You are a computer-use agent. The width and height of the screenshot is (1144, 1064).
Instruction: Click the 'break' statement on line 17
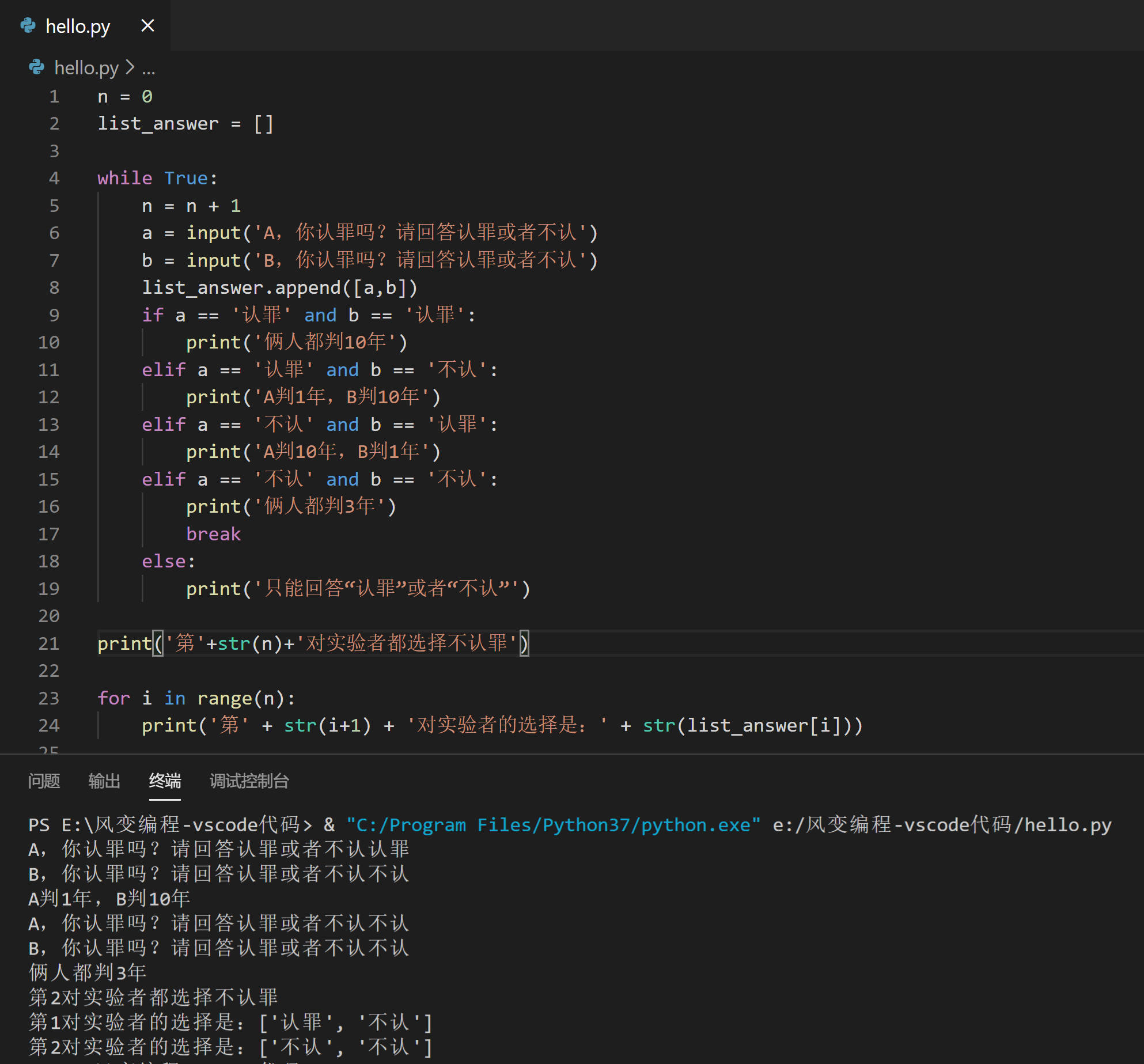click(213, 533)
